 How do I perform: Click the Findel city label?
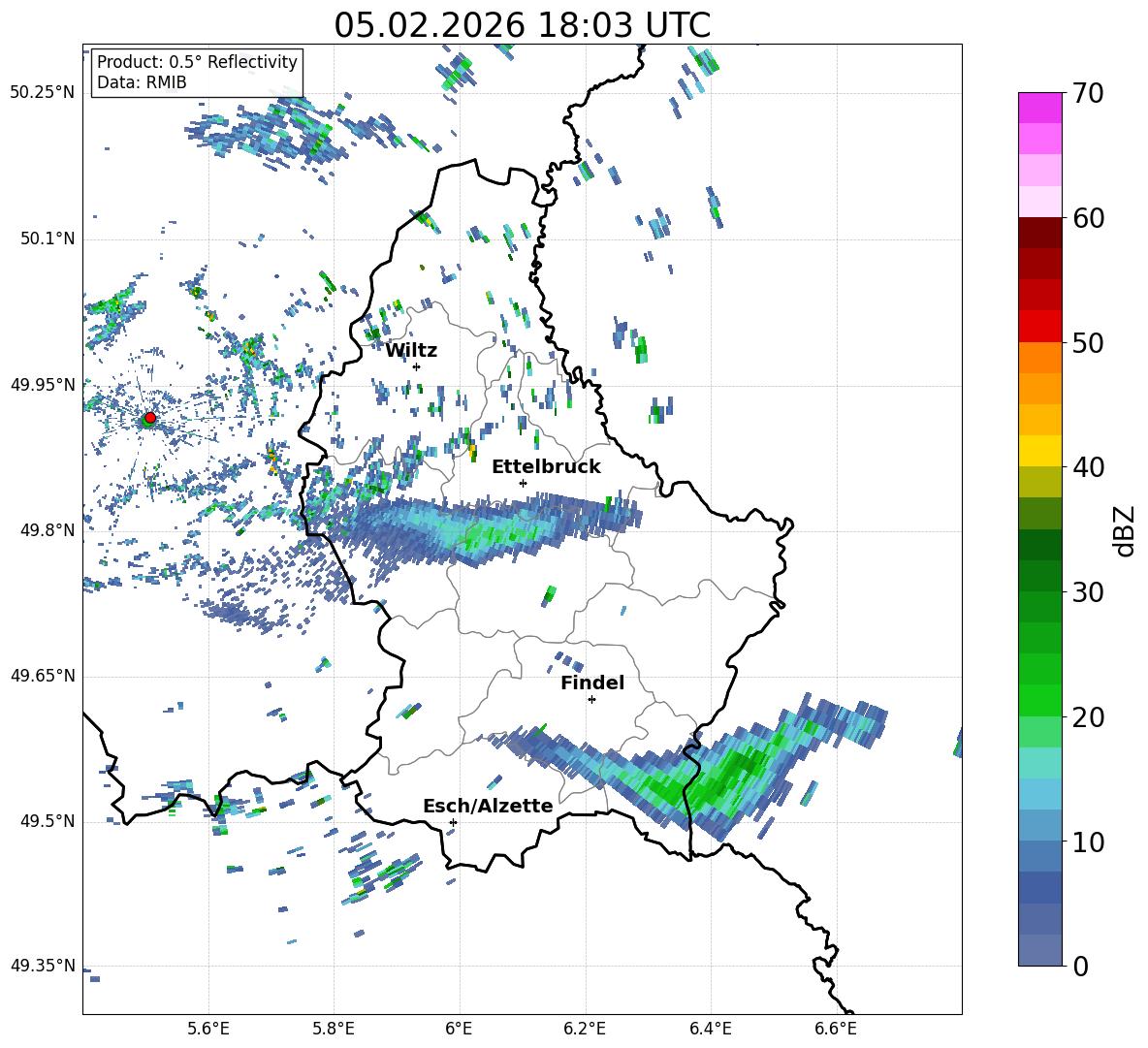[592, 683]
